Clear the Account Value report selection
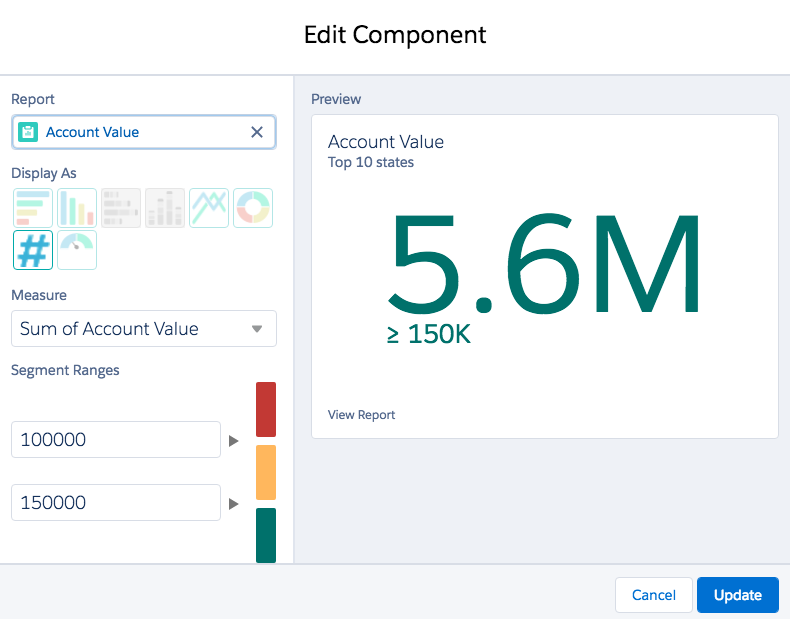Image resolution: width=790 pixels, height=619 pixels. click(257, 132)
